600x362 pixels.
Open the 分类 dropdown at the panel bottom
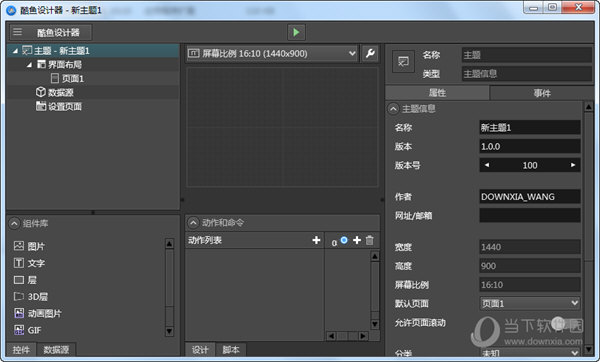[530, 352]
